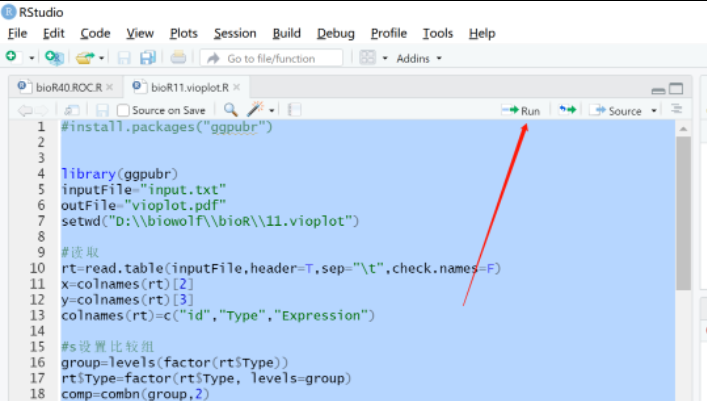Screen dimensions: 707x401
Task: Switch to the bioR40.ROC.R tab
Action: [68, 87]
